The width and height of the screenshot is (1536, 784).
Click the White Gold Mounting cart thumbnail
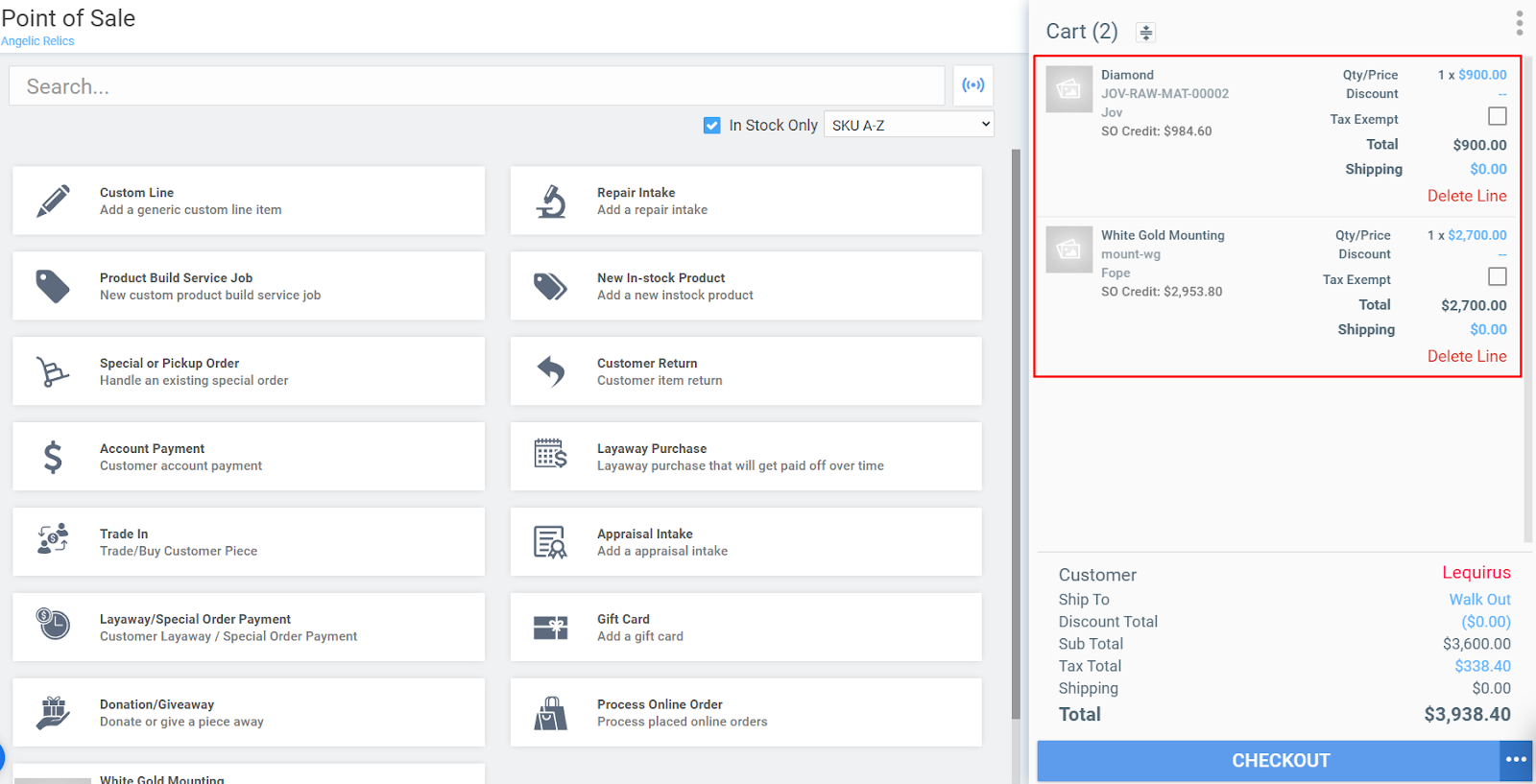pyautogui.click(x=1068, y=249)
